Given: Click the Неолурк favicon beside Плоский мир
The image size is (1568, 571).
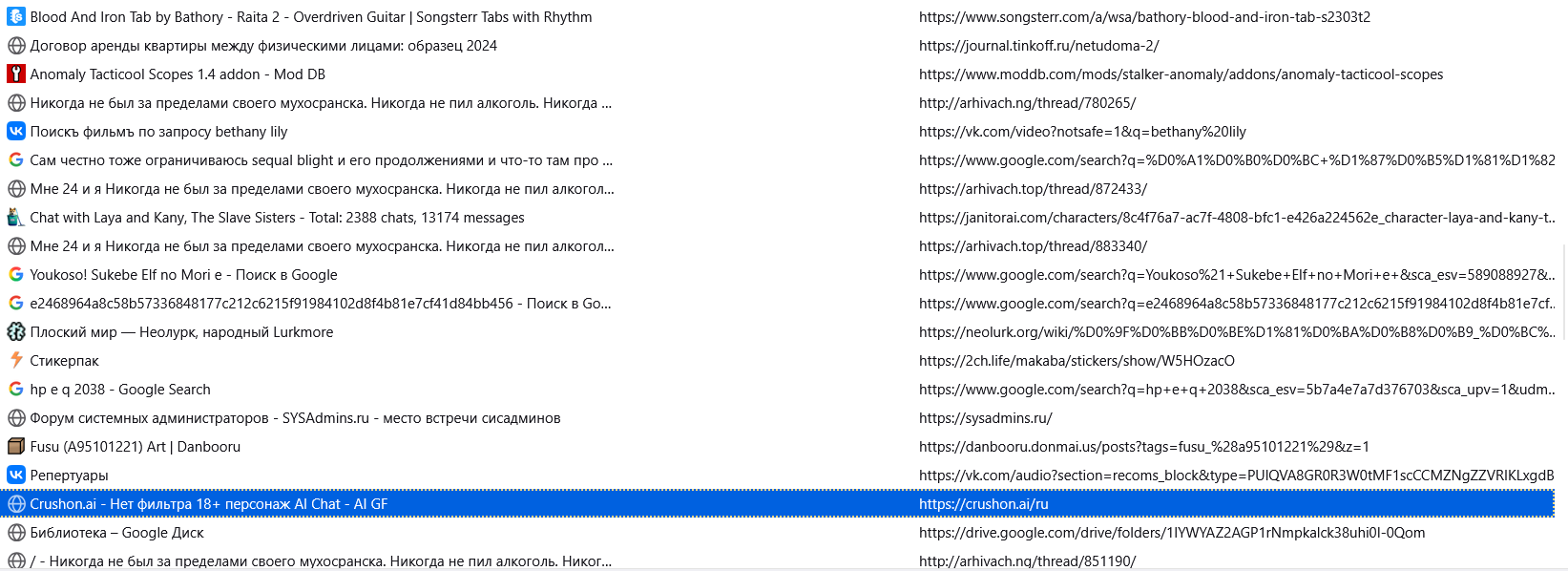Looking at the screenshot, I should click(x=16, y=332).
